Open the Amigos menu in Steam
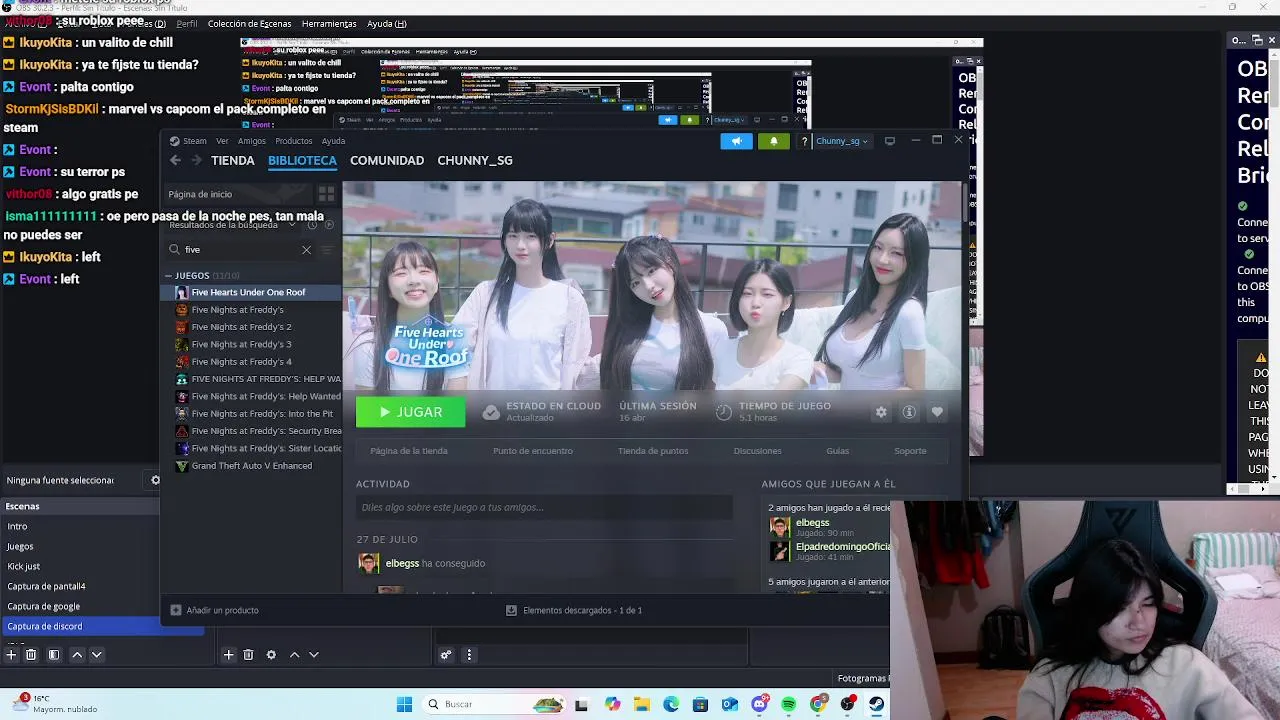Screen dimensions: 1280x720 tap(252, 141)
